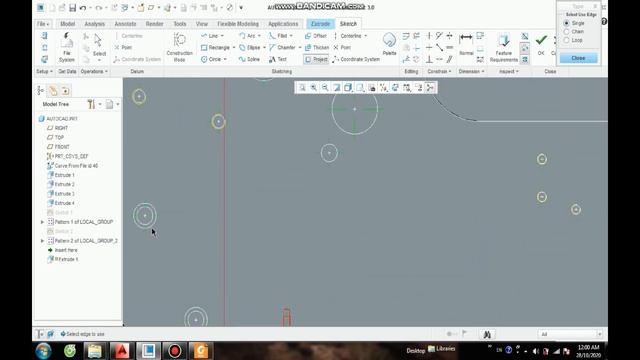
Task: Switch to the View tab
Action: click(202, 24)
